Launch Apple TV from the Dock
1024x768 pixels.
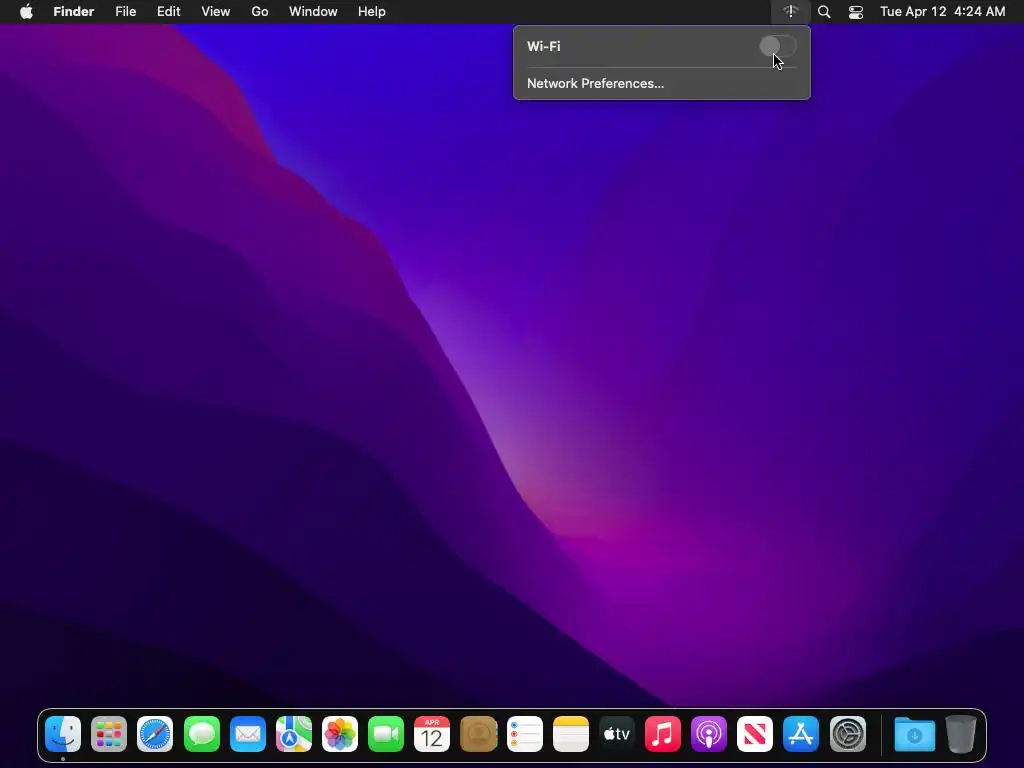pos(617,734)
